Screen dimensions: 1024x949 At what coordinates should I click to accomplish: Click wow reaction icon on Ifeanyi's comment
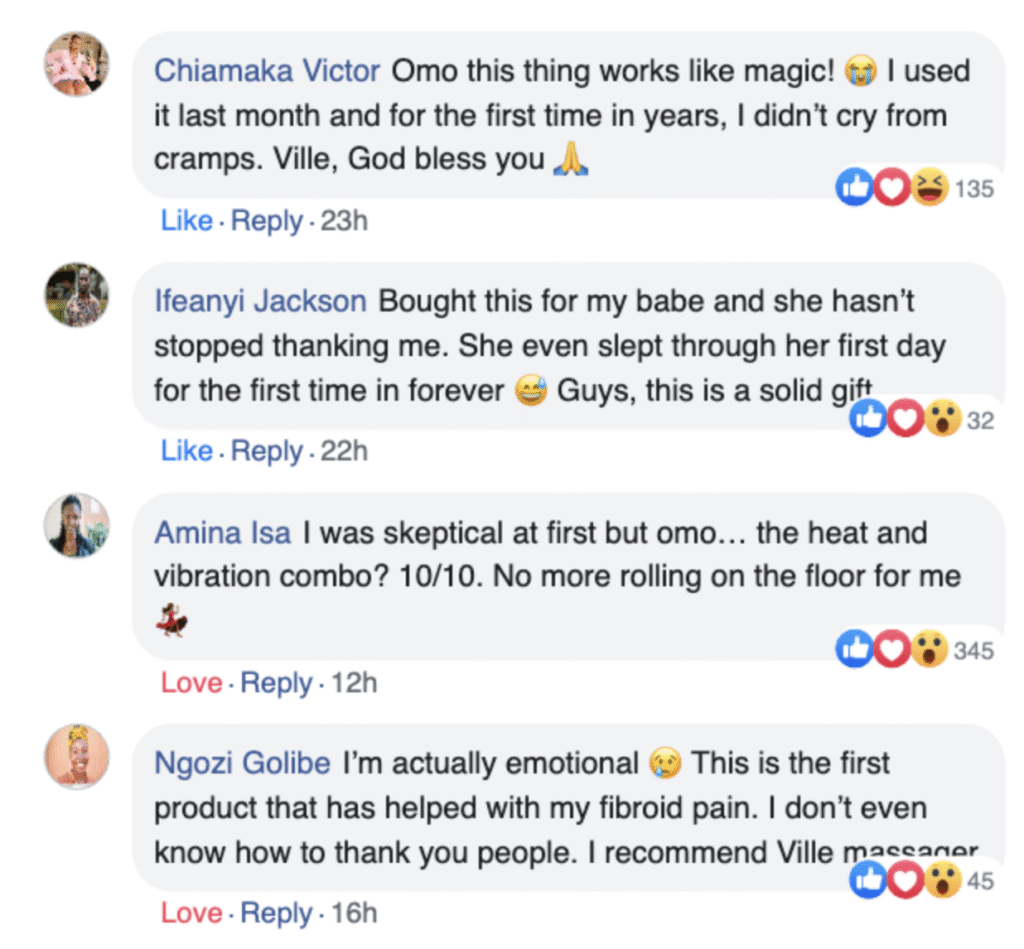point(941,420)
